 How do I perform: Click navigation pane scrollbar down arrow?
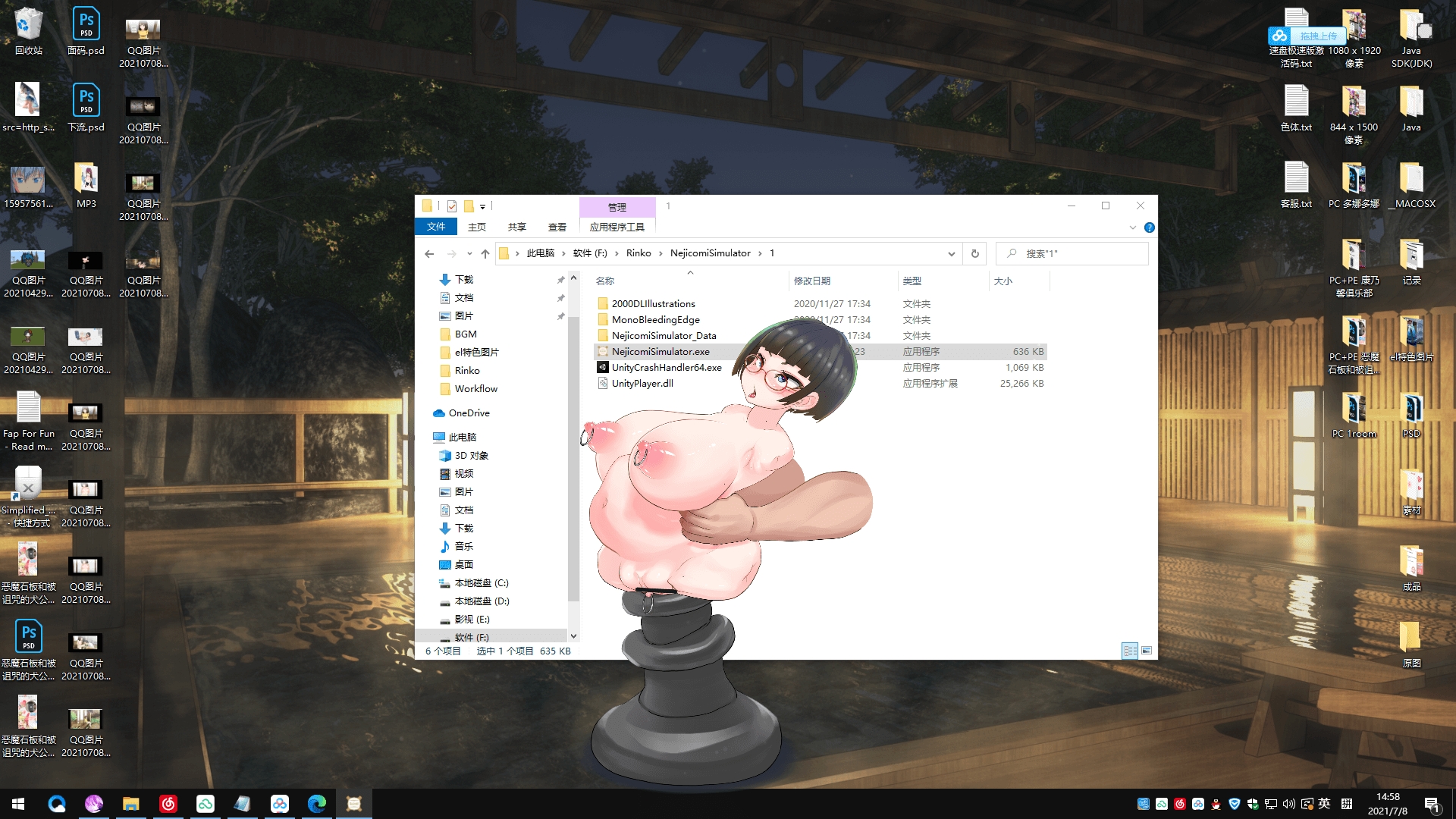[574, 636]
